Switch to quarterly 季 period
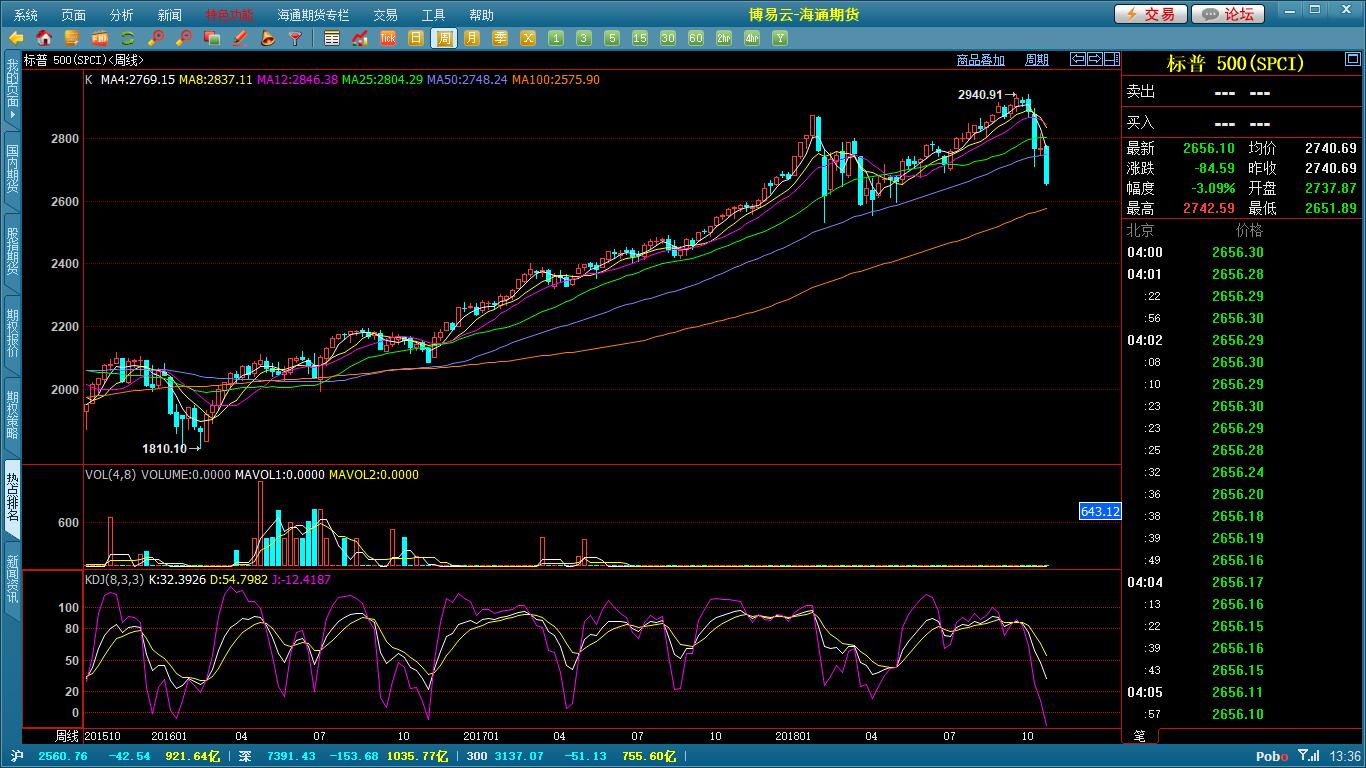Viewport: 1366px width, 768px height. click(500, 38)
